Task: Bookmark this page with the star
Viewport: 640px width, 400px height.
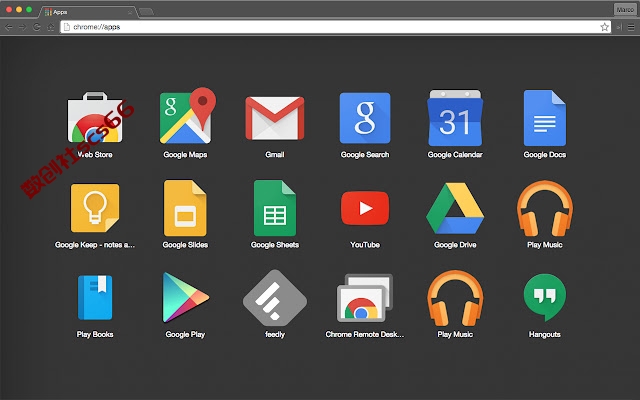Action: tap(604, 27)
